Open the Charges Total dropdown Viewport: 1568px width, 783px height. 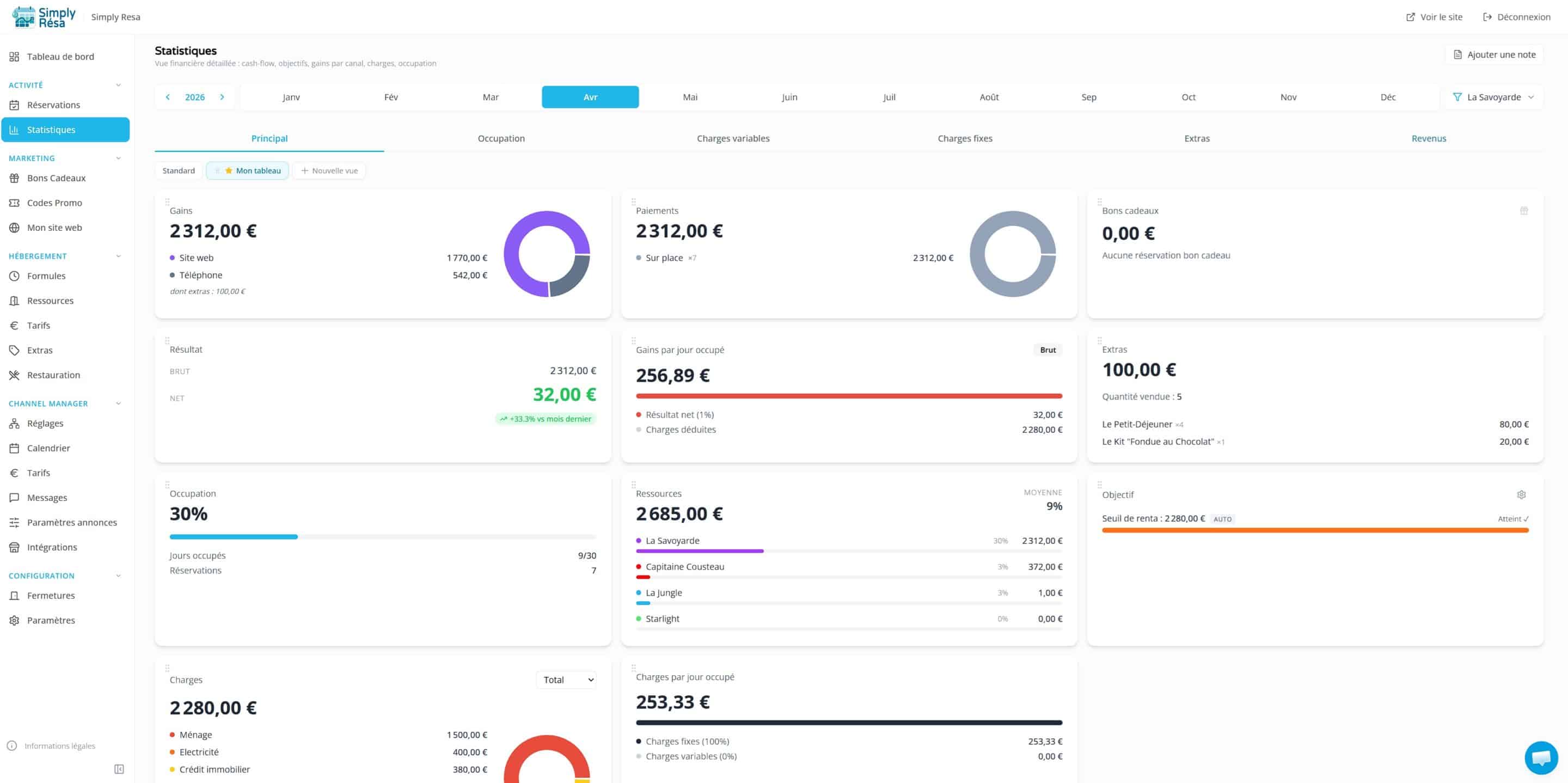566,680
